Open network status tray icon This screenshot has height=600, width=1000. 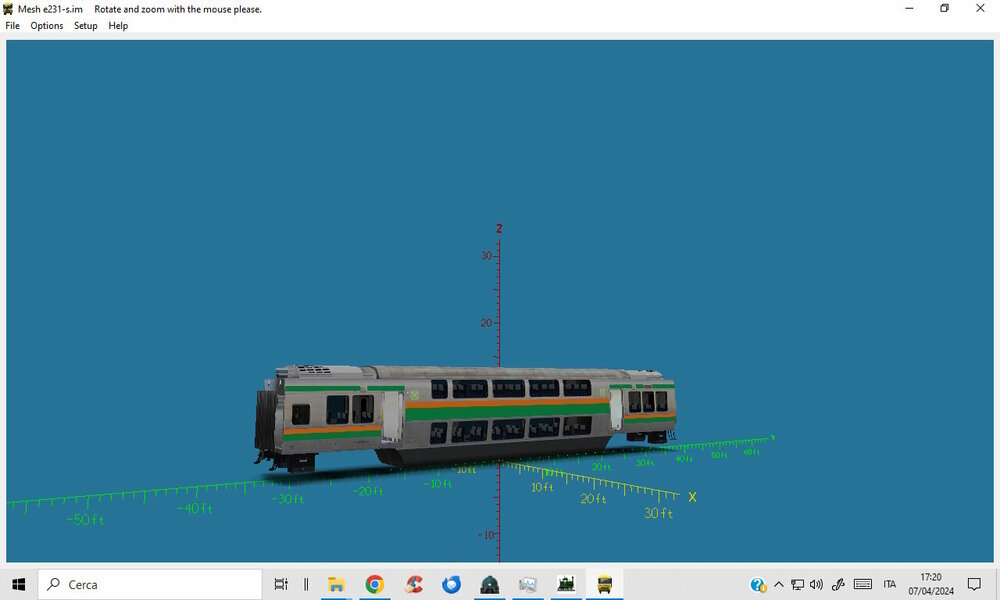[x=797, y=584]
